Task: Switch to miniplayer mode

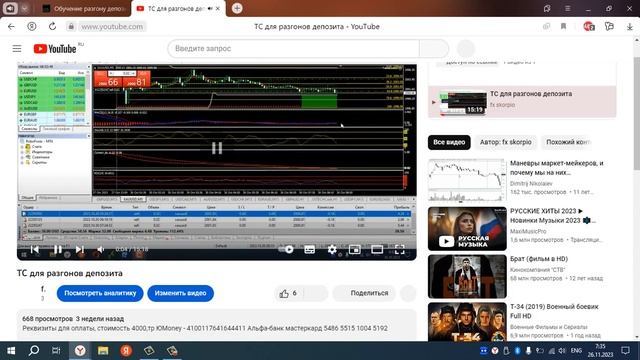Action: pyautogui.click(x=355, y=249)
